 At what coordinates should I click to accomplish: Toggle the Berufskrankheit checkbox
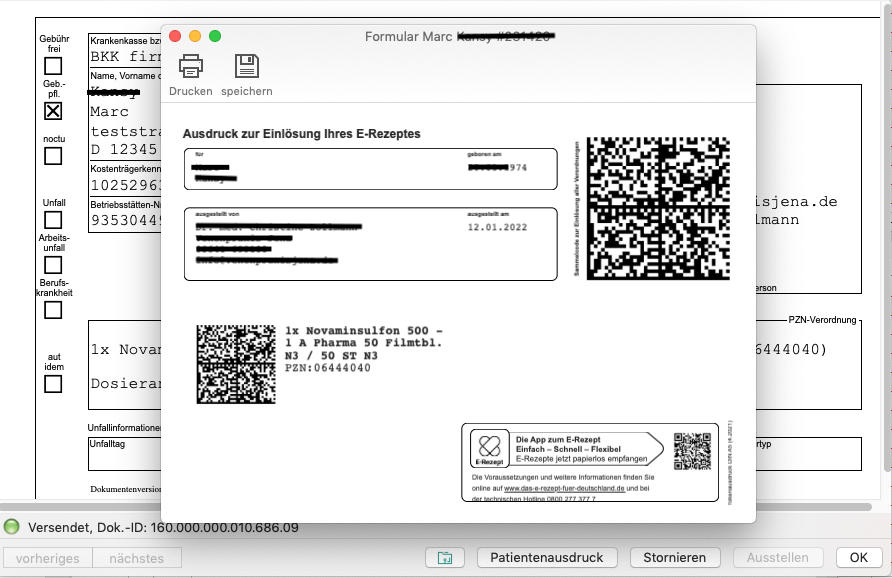[x=53, y=310]
